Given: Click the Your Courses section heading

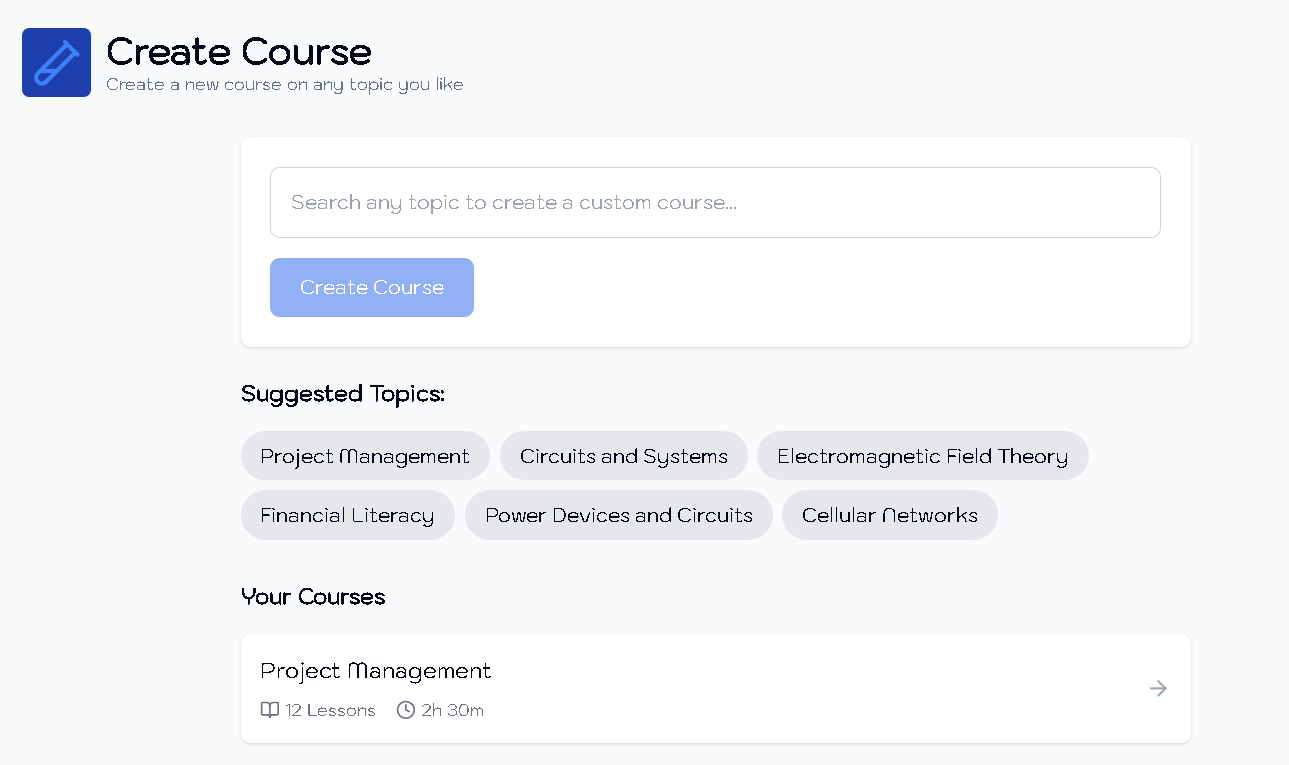Looking at the screenshot, I should coord(313,597).
